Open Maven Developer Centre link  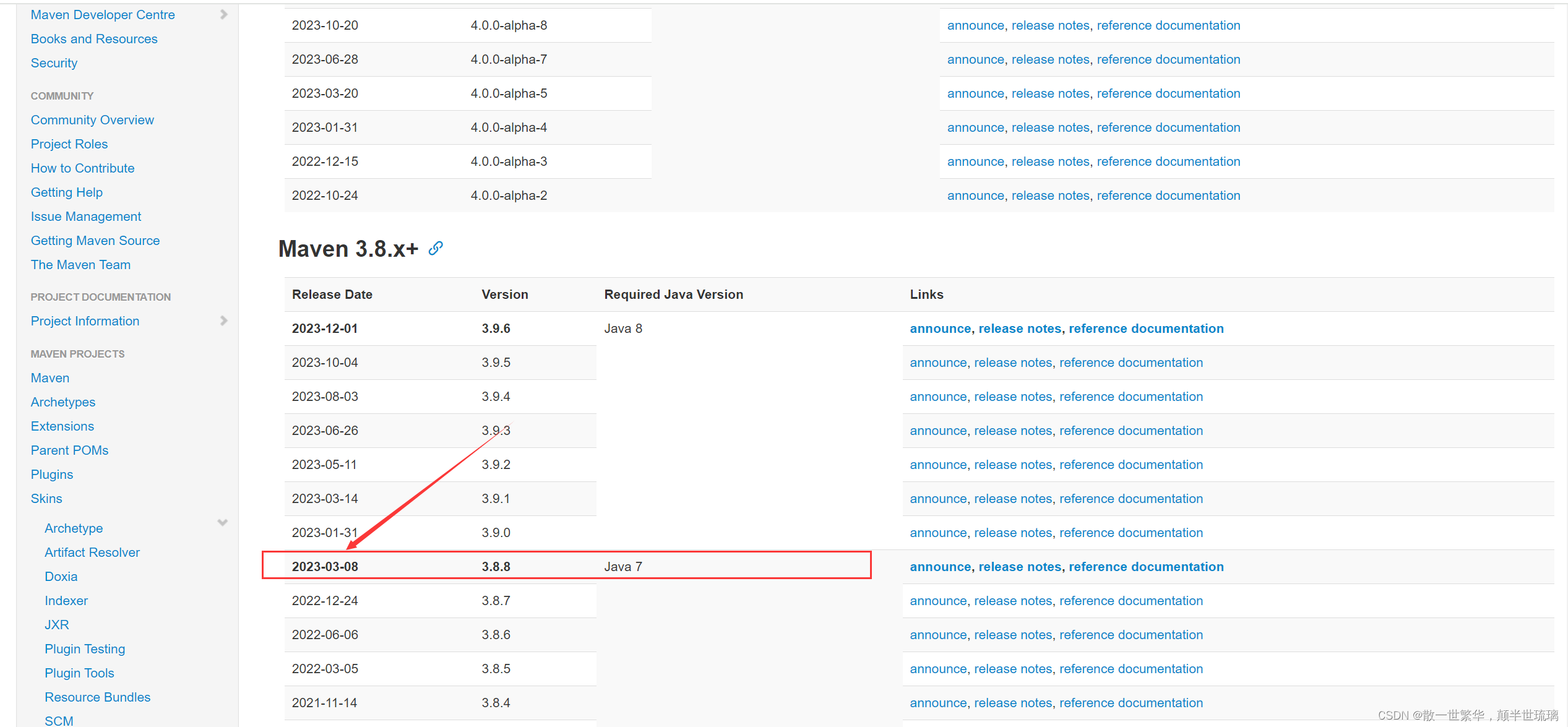coord(103,15)
